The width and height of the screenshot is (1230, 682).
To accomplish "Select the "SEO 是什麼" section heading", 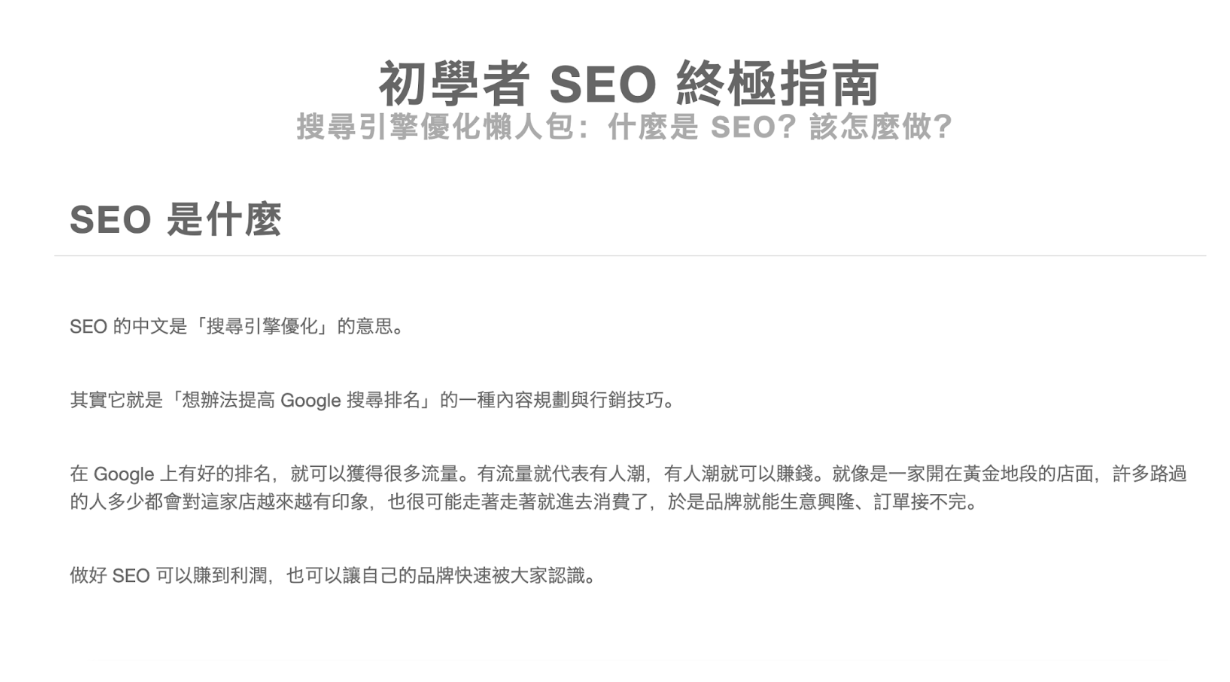I will click(175, 220).
